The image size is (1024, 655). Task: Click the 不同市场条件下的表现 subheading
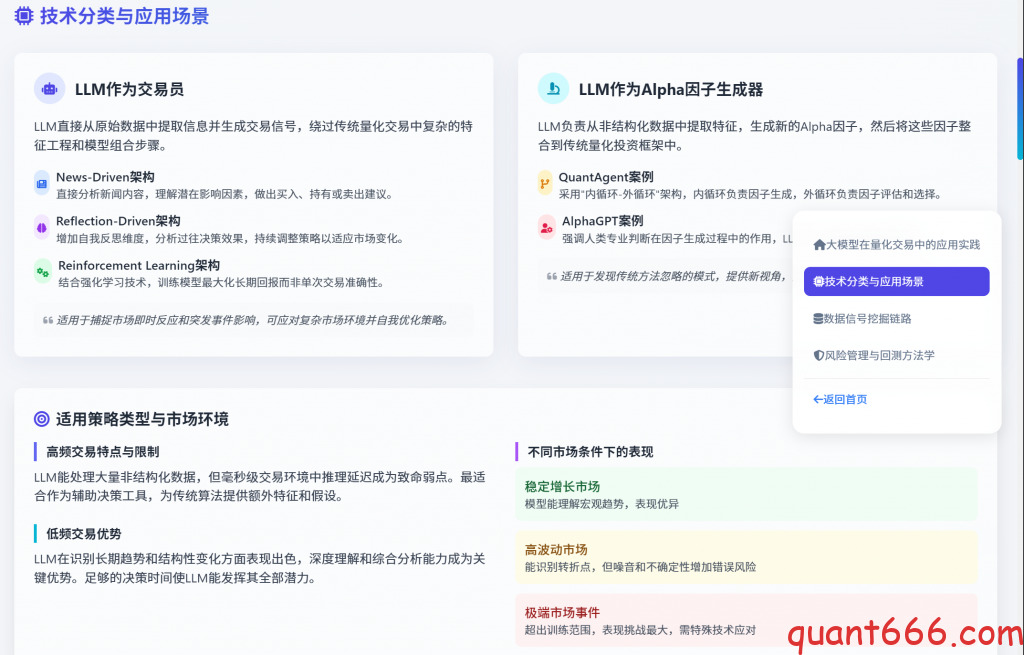[590, 452]
